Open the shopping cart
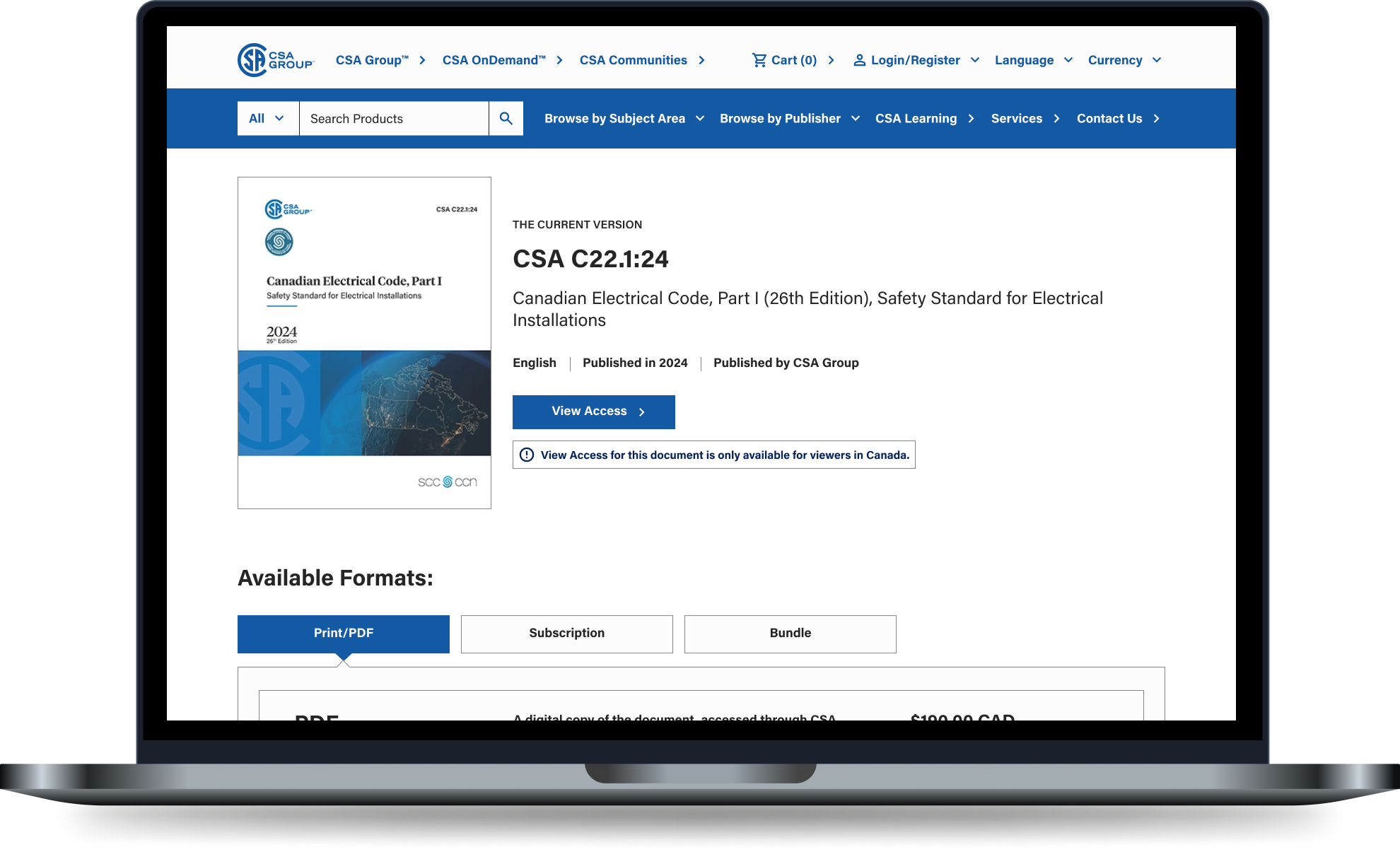This screenshot has width=1400, height=852. coord(785,60)
